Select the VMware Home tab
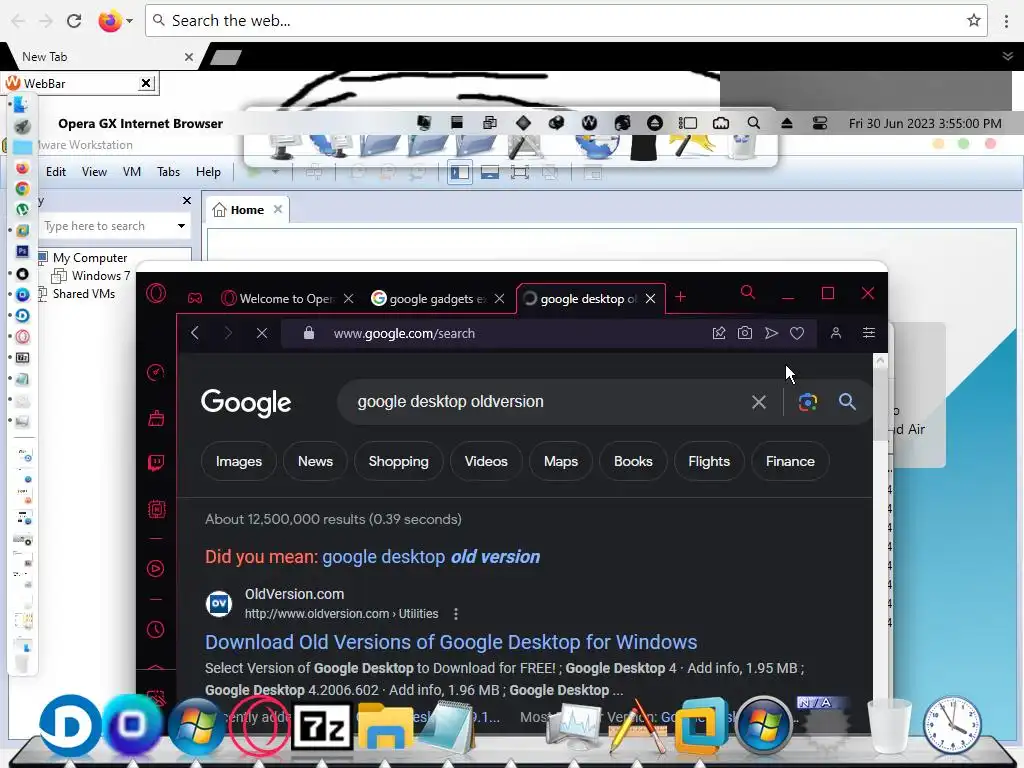 [x=247, y=210]
